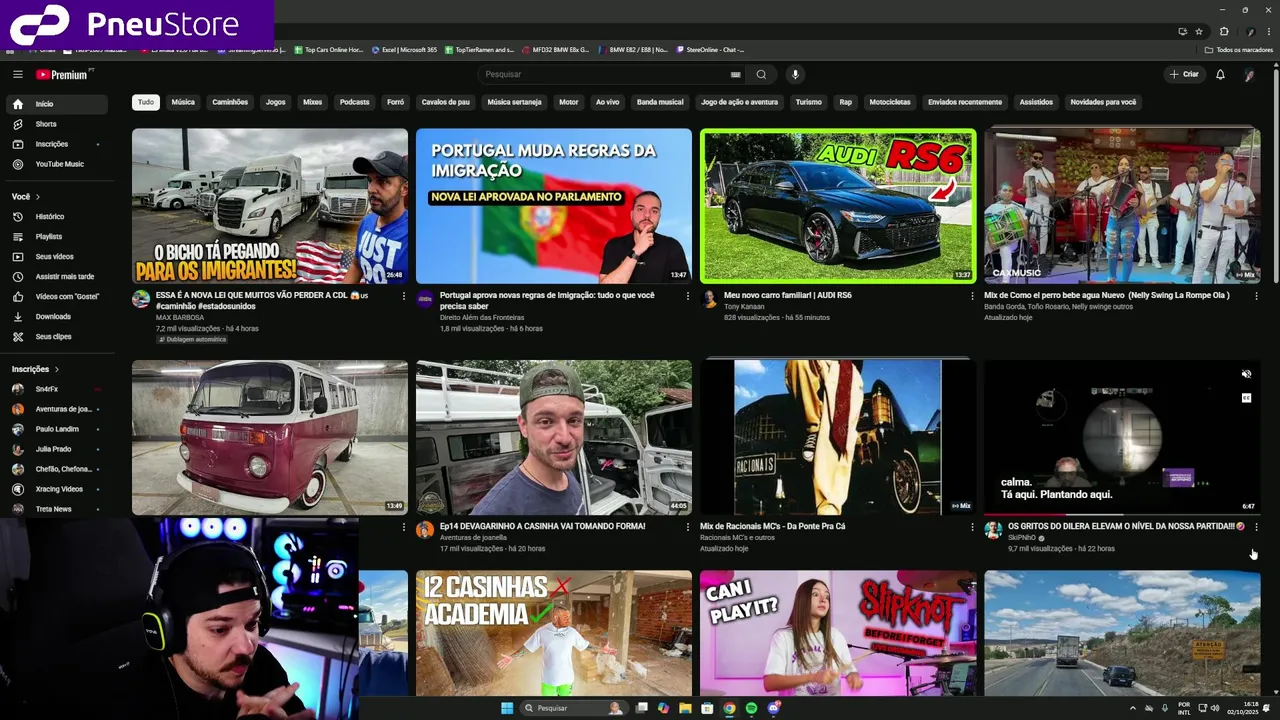Open the account avatar menu
The height and width of the screenshot is (720, 1280).
pyautogui.click(x=1249, y=74)
